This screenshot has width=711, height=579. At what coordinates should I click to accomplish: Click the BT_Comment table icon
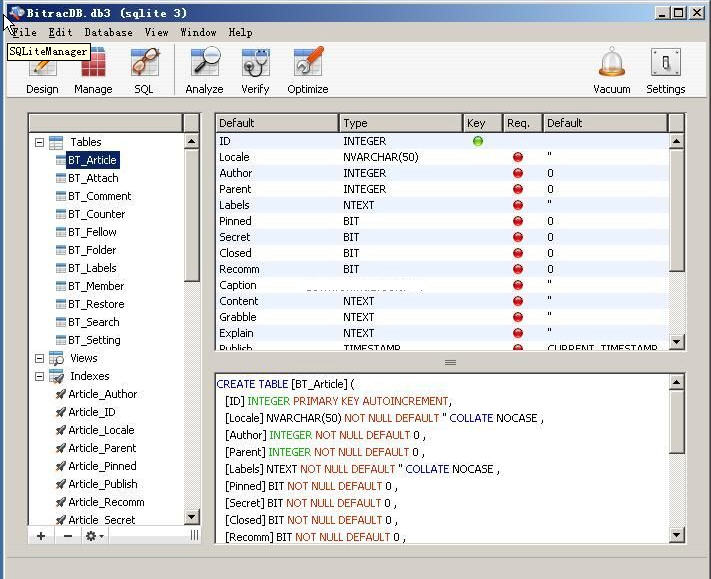click(61, 196)
